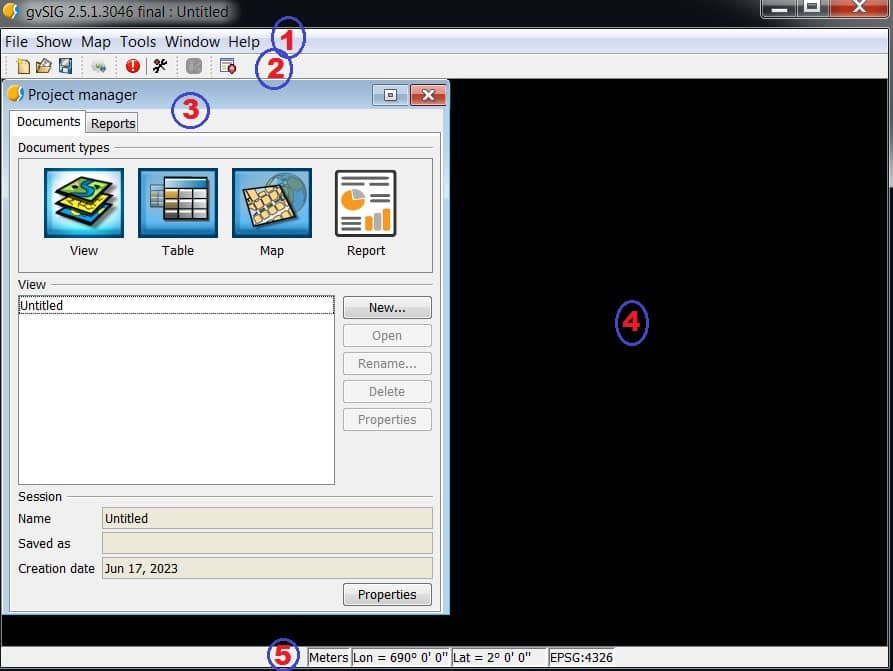Click the Meters status bar entry
This screenshot has width=893, height=671.
329,657
